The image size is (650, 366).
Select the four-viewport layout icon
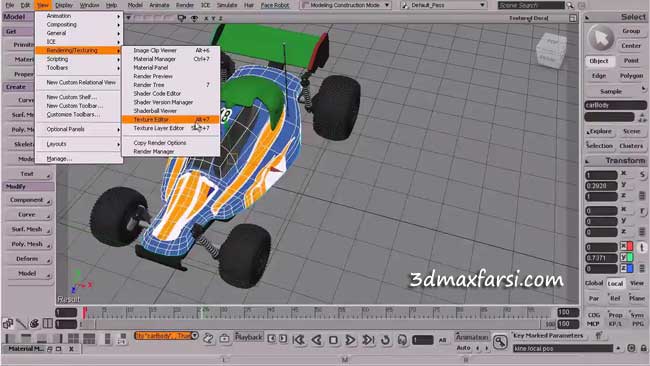point(73,339)
